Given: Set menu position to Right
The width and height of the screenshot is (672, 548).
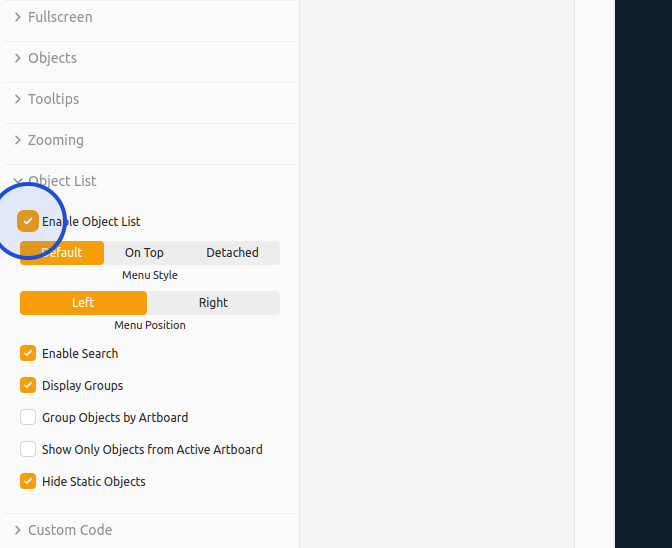Looking at the screenshot, I should pyautogui.click(x=213, y=303).
